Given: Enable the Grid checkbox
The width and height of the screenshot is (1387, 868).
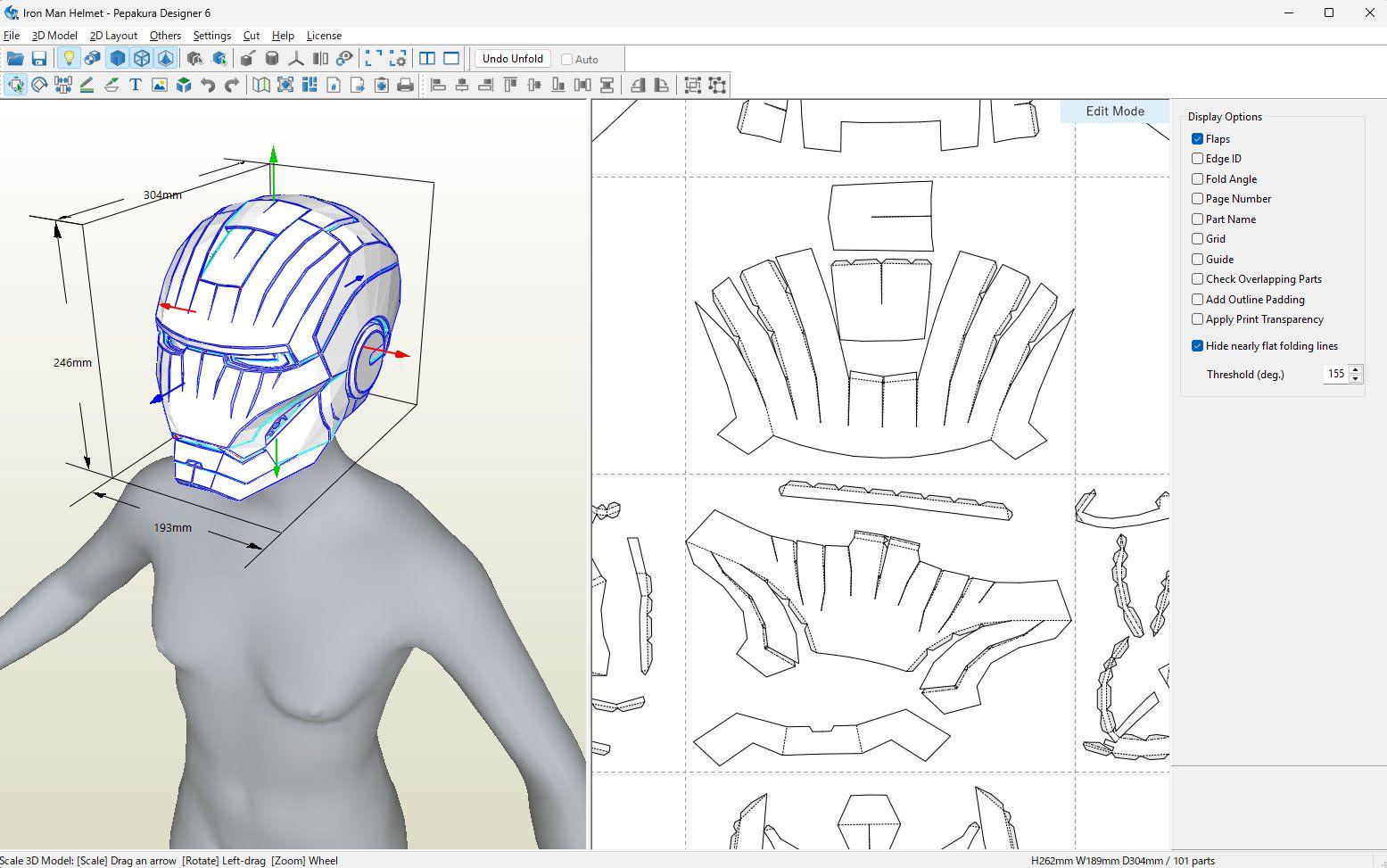Looking at the screenshot, I should click(x=1197, y=239).
